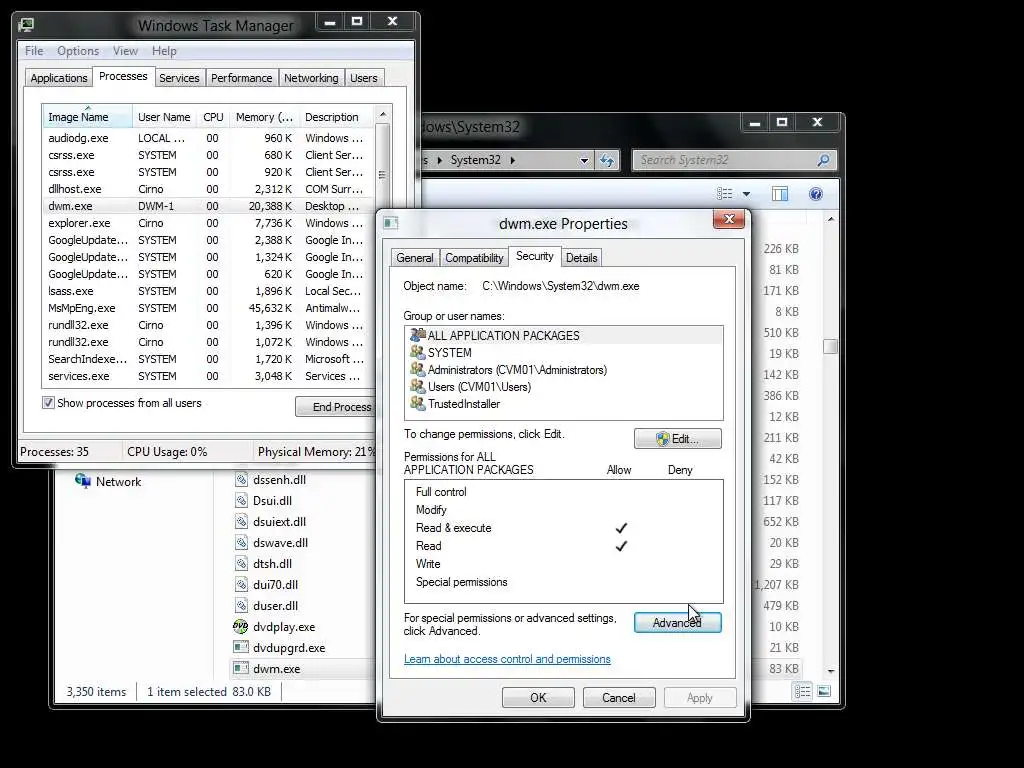The height and width of the screenshot is (768, 1024).
Task: Click the Task Manager title bar icon
Action: 26,25
